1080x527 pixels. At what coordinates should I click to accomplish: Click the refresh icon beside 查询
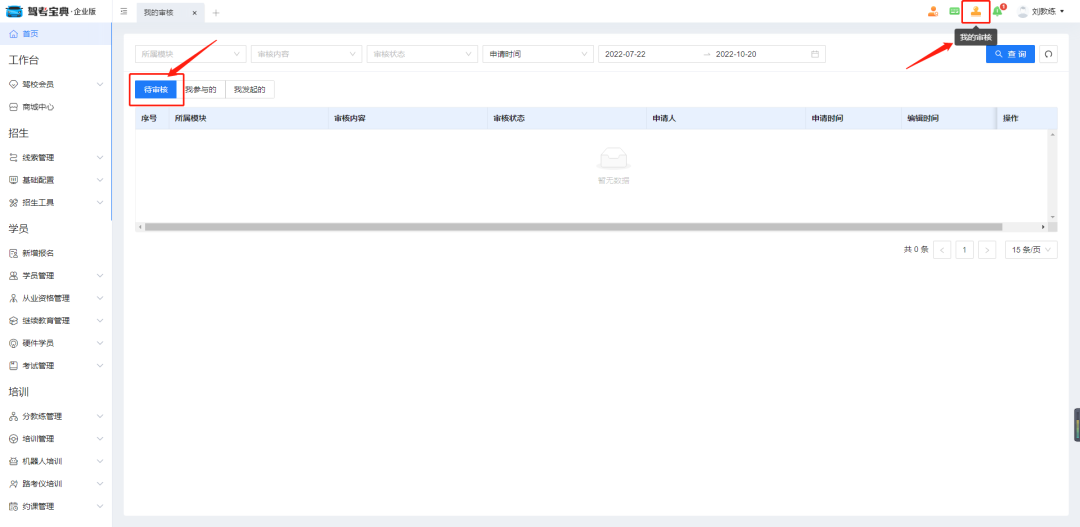(x=1048, y=54)
